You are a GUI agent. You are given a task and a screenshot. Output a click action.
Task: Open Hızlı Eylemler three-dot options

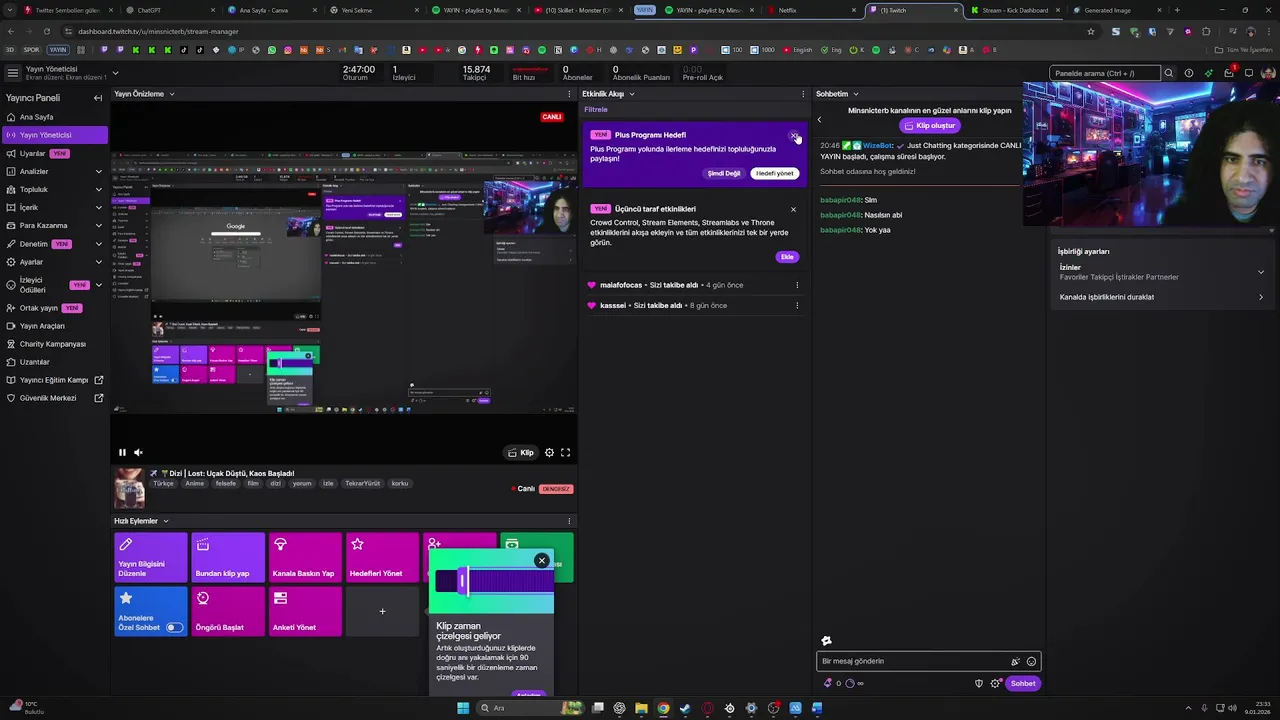click(570, 521)
